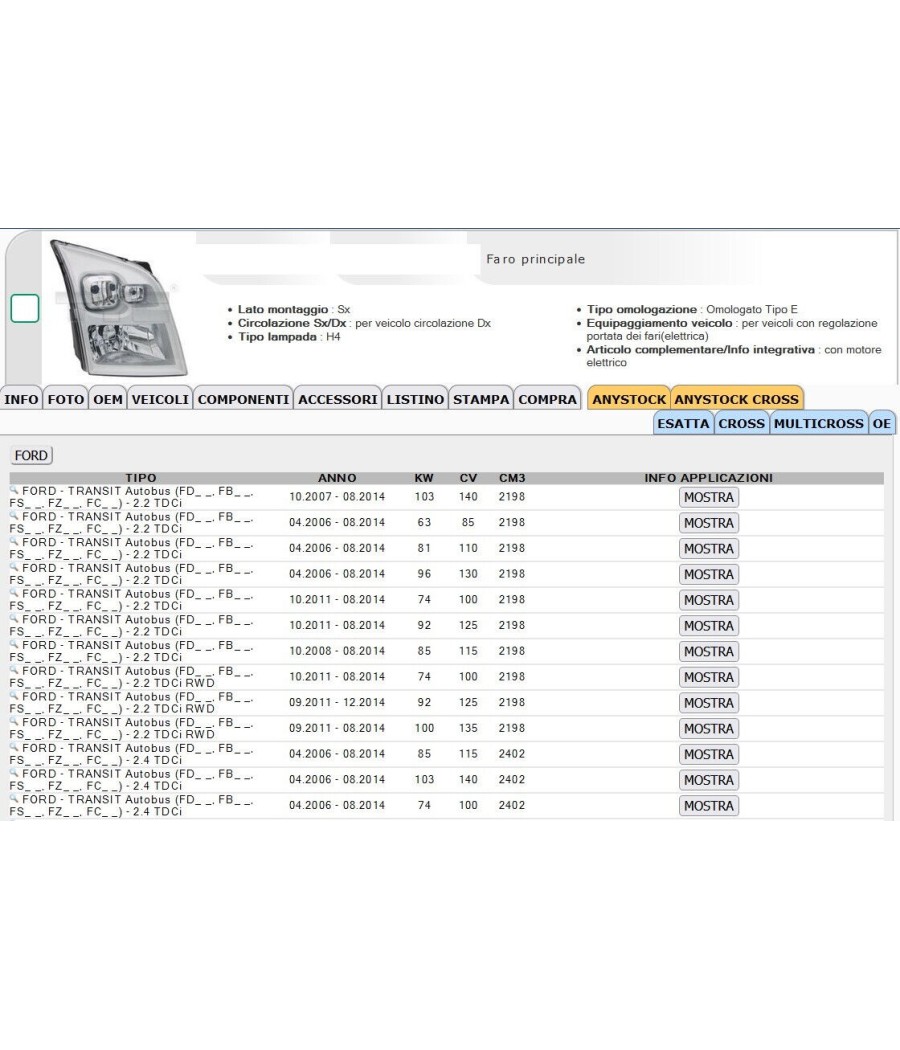Viewport: 900px width, 1050px height.
Task: Click the date cell 10.2007 - 08.2014
Action: coord(337,497)
